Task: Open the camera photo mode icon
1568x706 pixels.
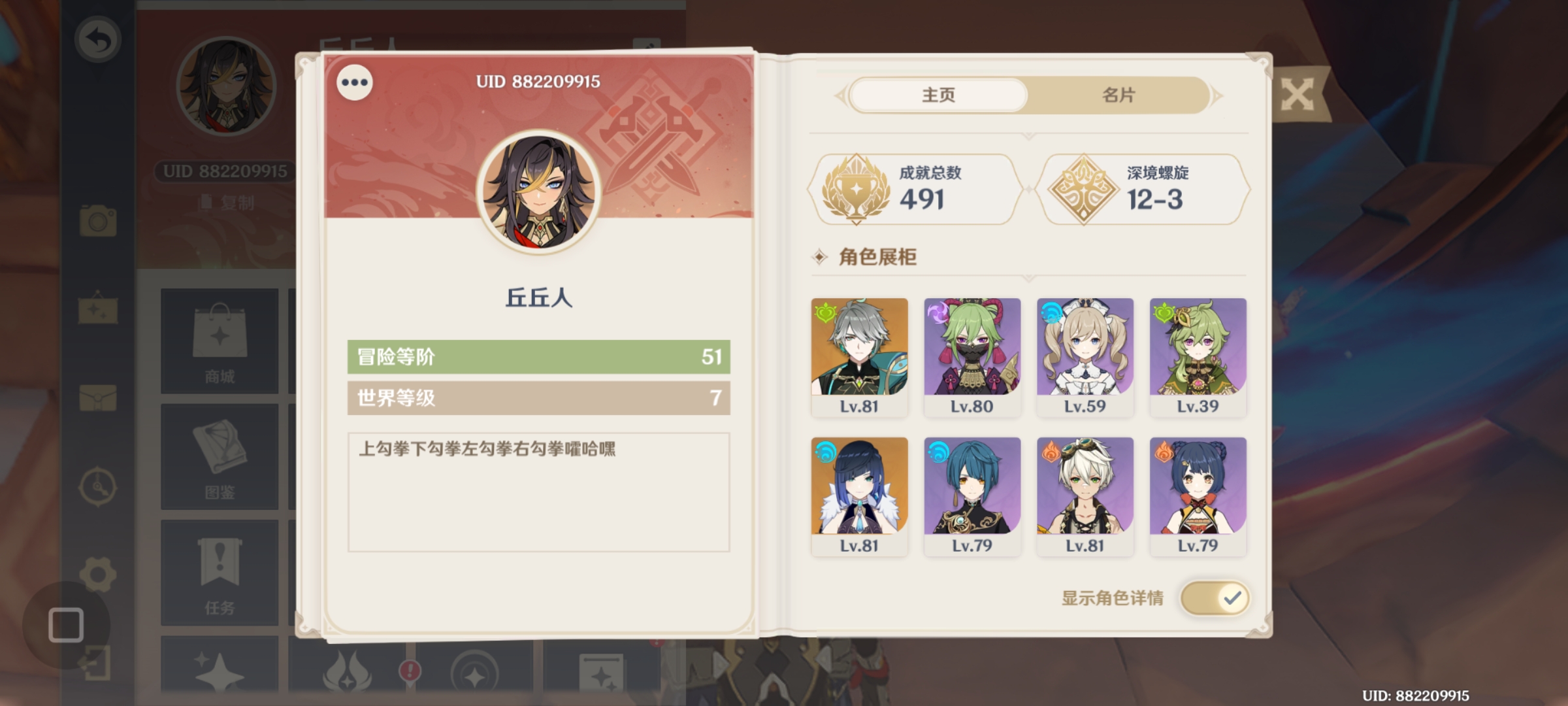Action: [98, 220]
